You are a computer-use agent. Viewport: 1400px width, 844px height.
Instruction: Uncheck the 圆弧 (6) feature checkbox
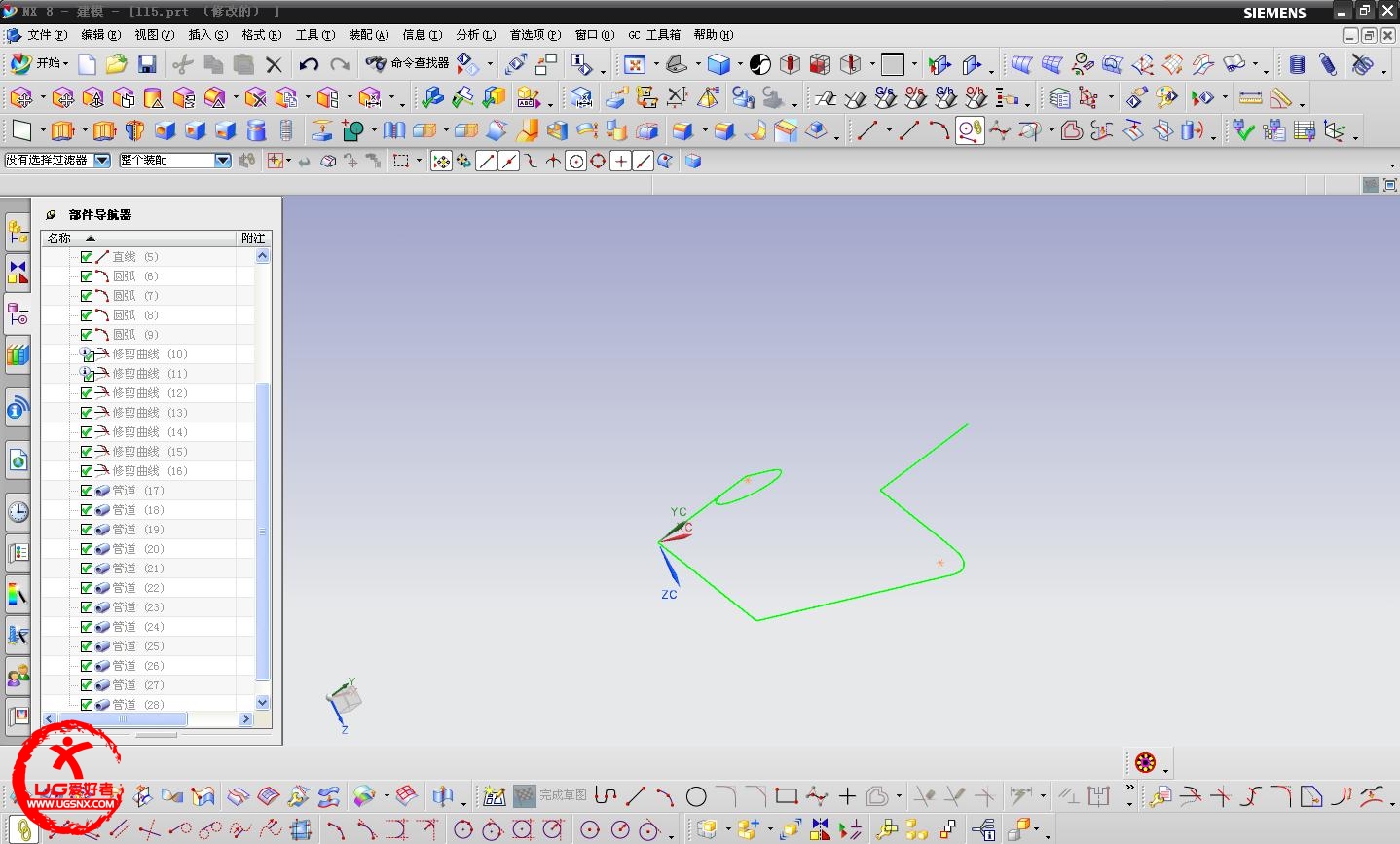(87, 276)
